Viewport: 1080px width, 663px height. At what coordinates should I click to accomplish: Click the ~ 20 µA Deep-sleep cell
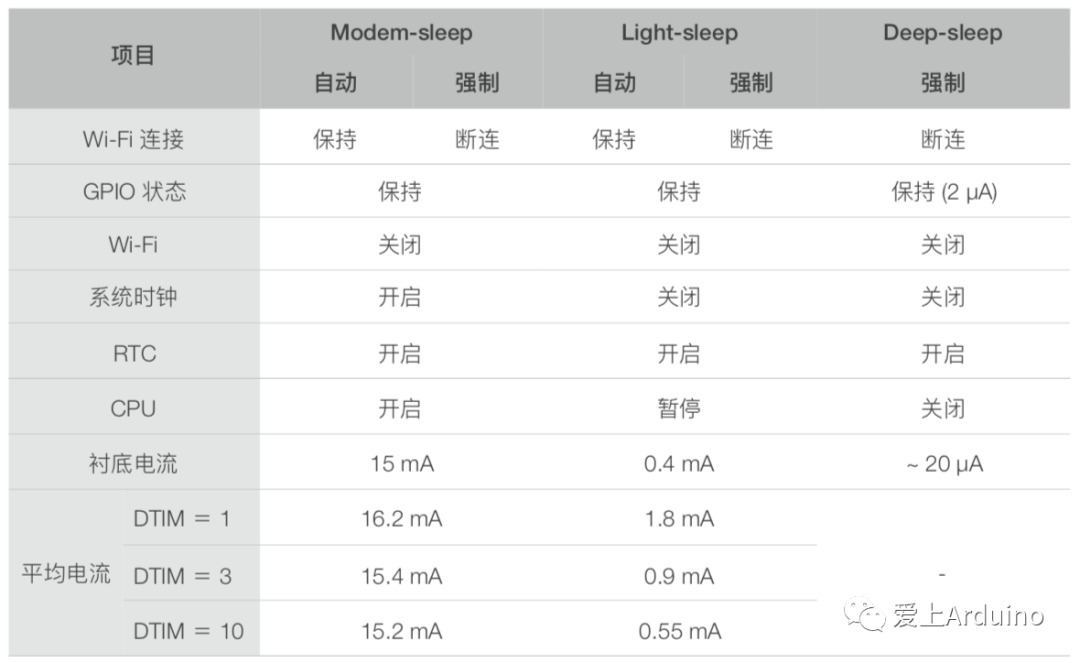944,464
